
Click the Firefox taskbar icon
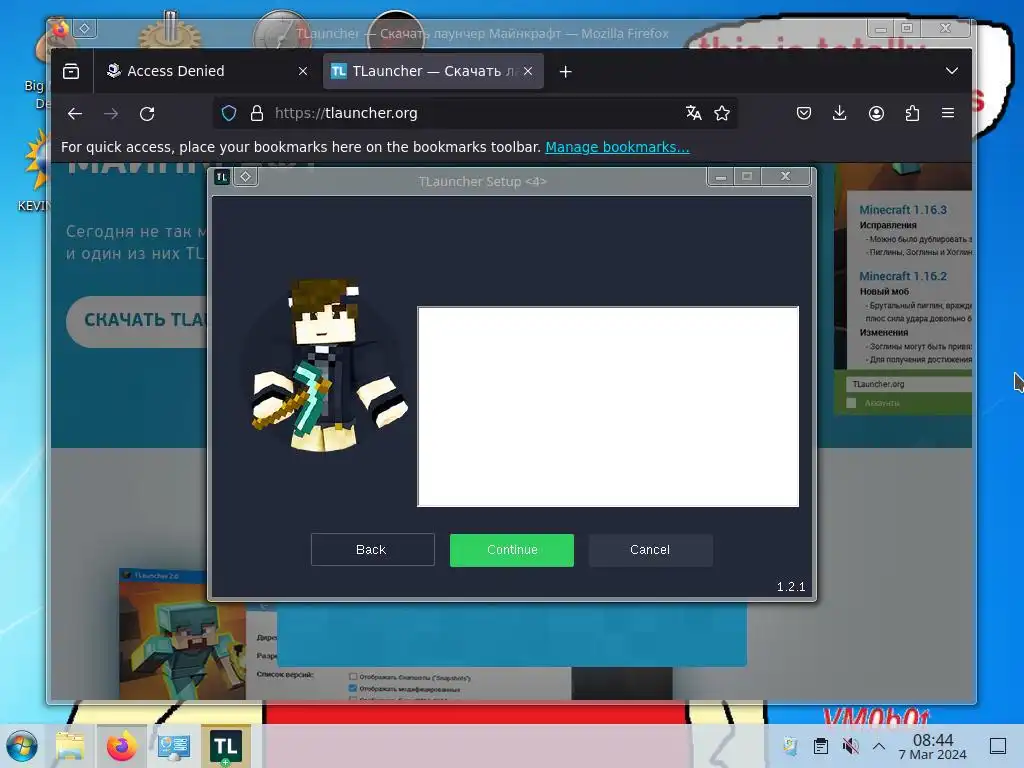point(121,746)
